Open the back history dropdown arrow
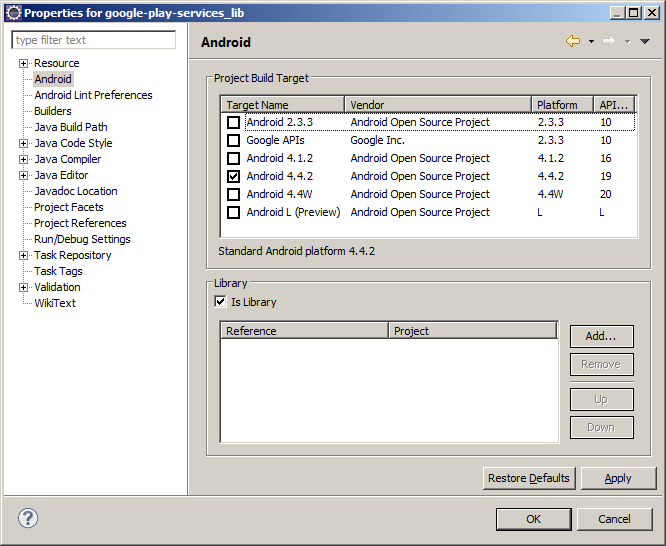 591,42
